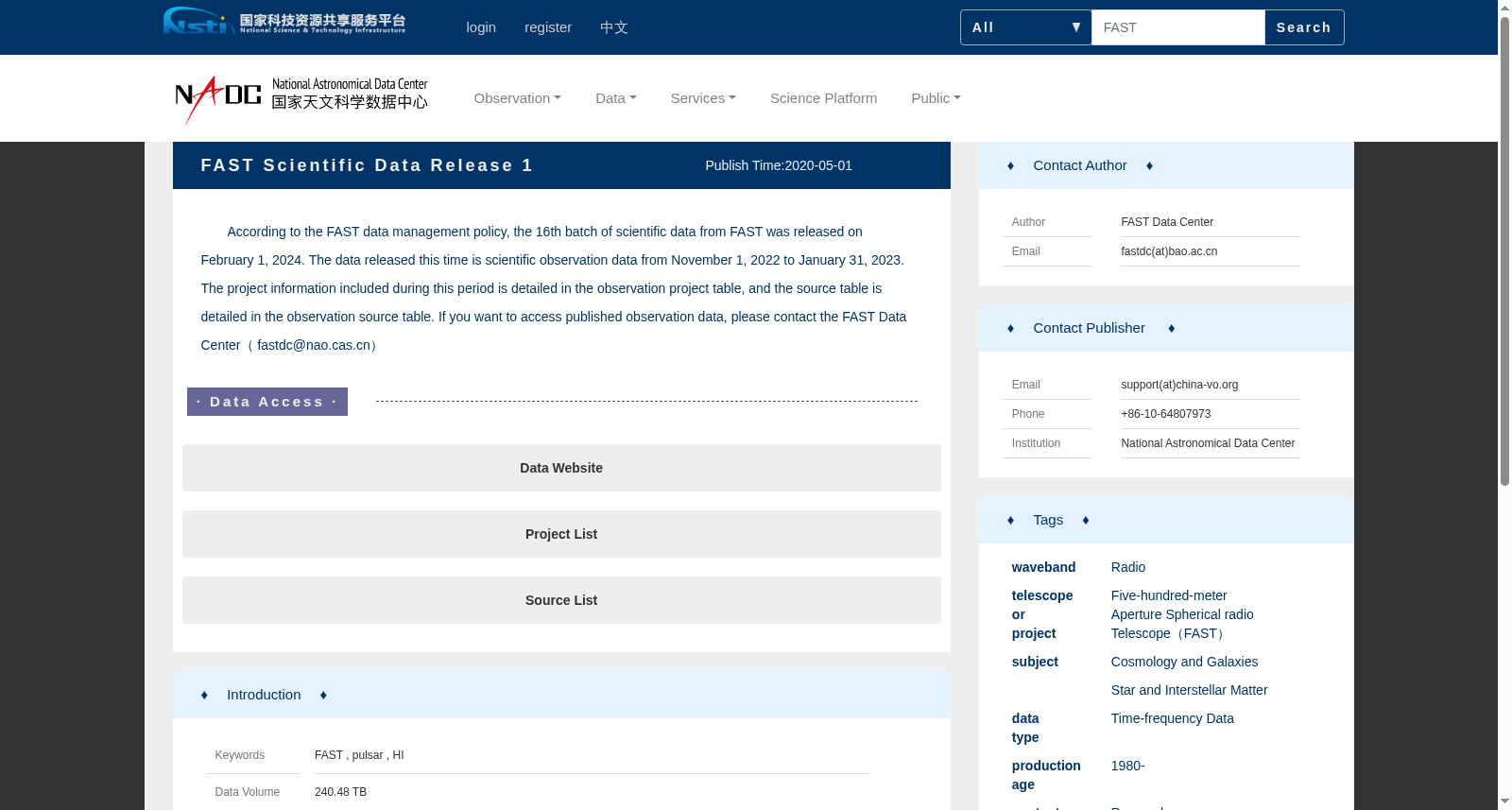Open the Project List button
Image resolution: width=1512 pixels, height=810 pixels.
tap(561, 534)
